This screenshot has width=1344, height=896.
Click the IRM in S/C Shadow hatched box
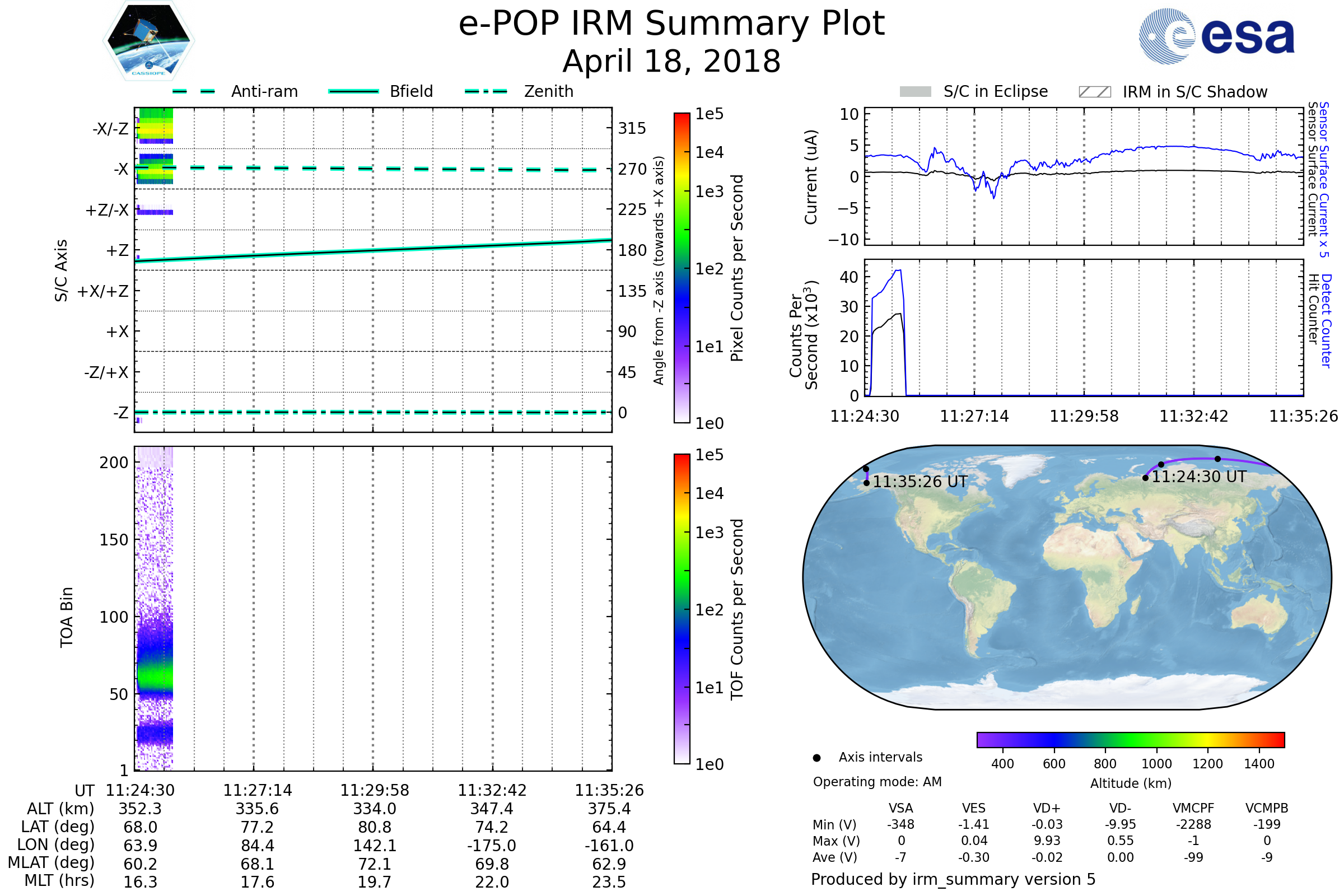1094,92
